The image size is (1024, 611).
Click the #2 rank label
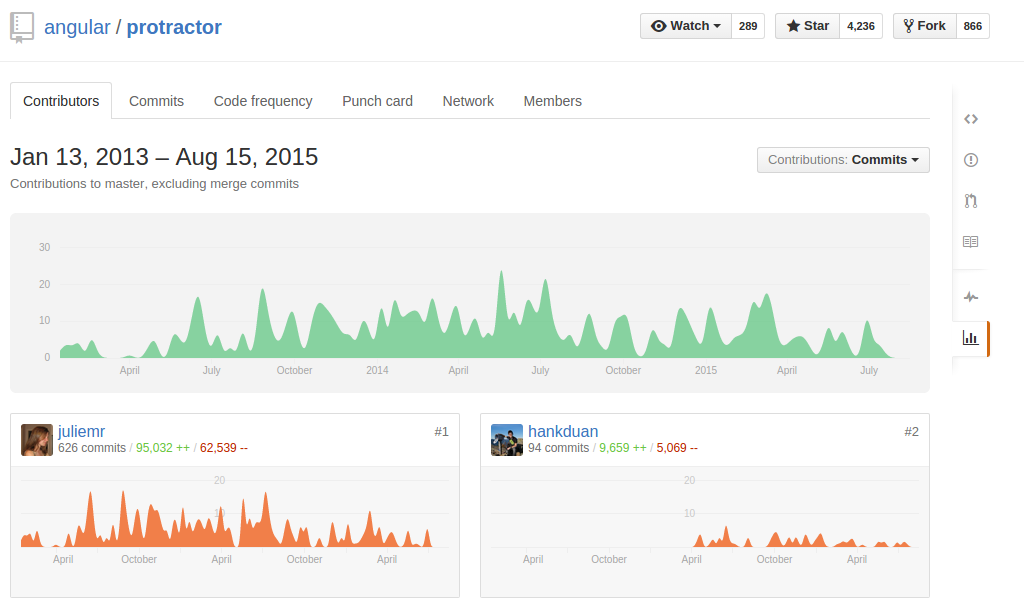[912, 431]
